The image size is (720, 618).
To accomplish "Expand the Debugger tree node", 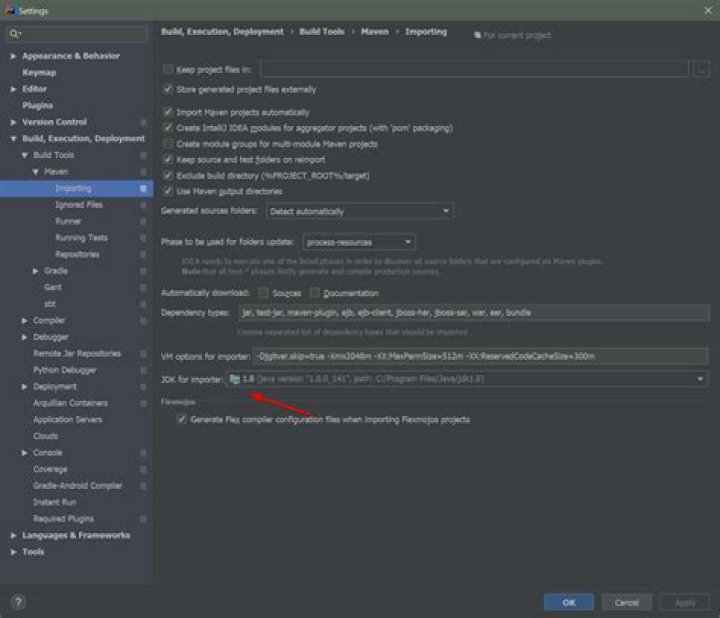I will tap(24, 337).
